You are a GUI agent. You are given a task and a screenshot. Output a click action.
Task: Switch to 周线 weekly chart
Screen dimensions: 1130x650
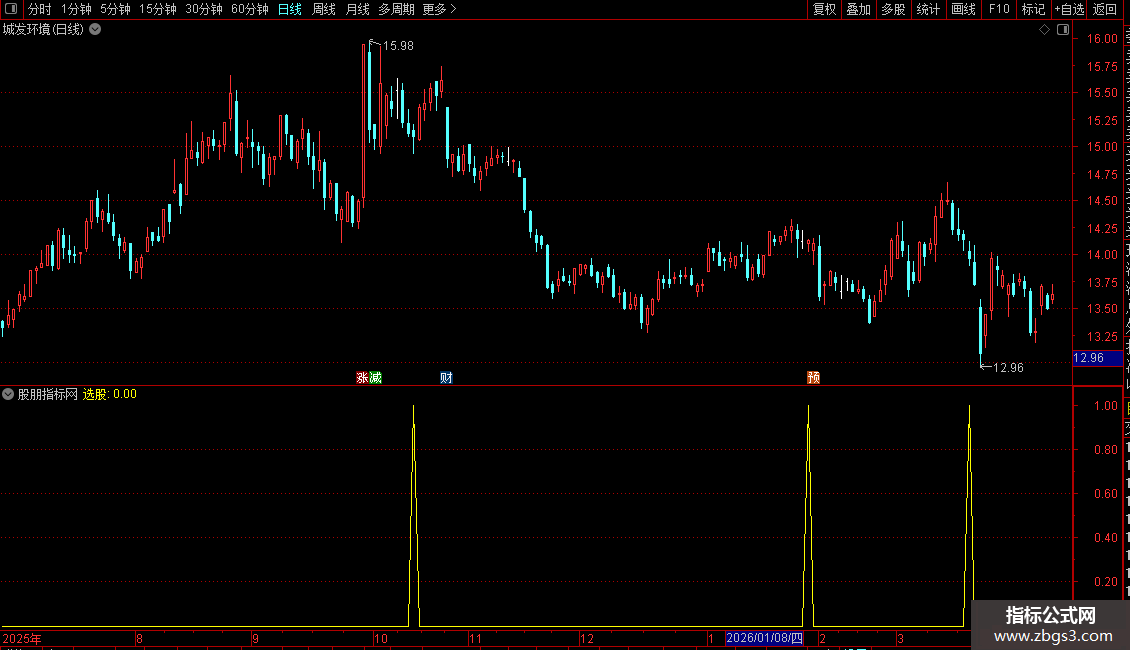[324, 9]
